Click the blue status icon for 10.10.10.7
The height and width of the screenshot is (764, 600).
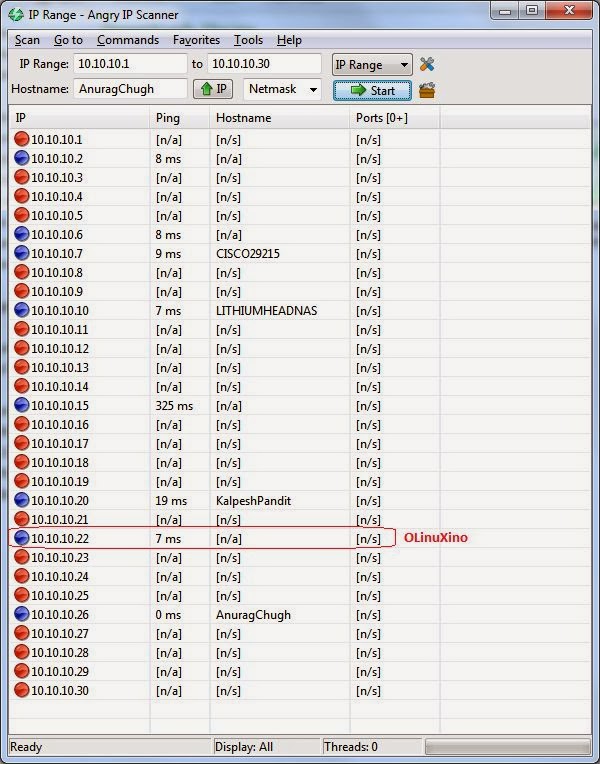21,253
